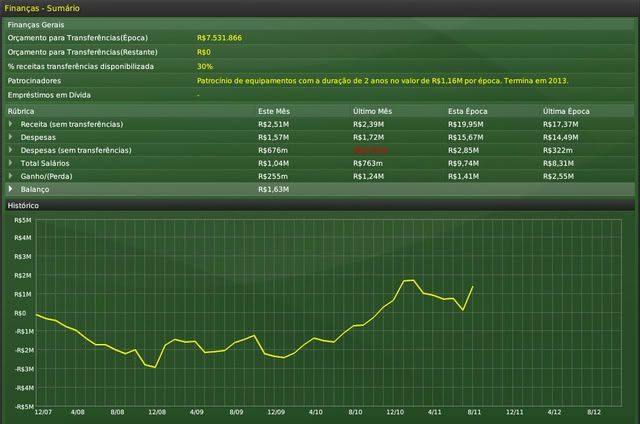Viewport: 640px width, 424px height.
Task: Click Ganho/(Perda) value R$2,55M
Action: click(558, 176)
